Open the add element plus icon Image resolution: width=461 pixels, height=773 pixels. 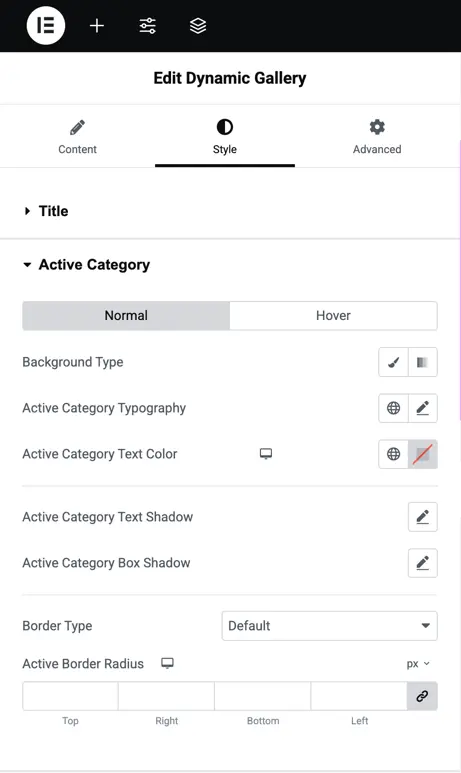pyautogui.click(x=97, y=25)
